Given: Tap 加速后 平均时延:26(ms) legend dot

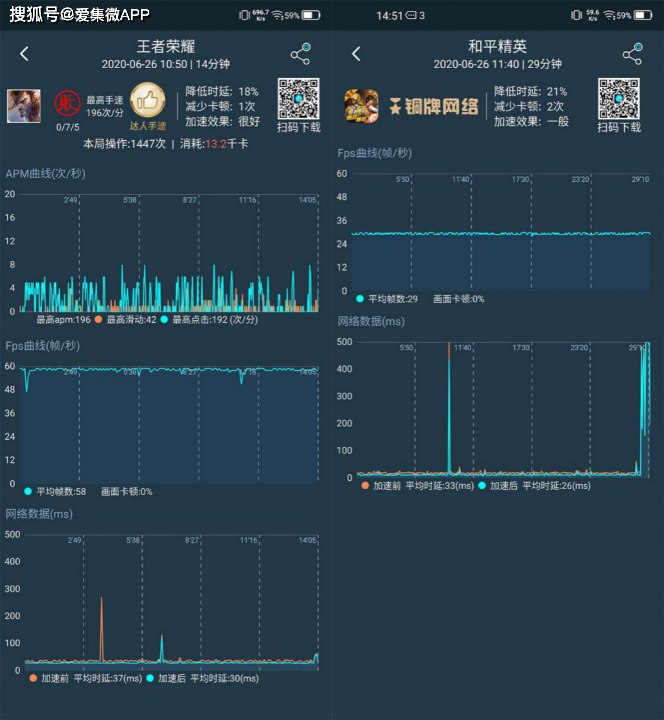Looking at the screenshot, I should (x=482, y=485).
